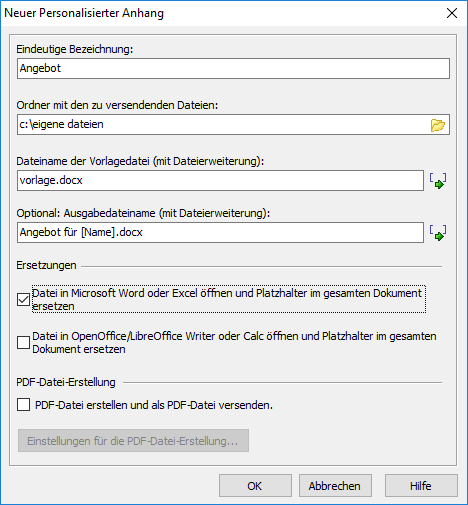Cancel with the Abbrechen button
This screenshot has height=505, width=468.
tap(335, 486)
